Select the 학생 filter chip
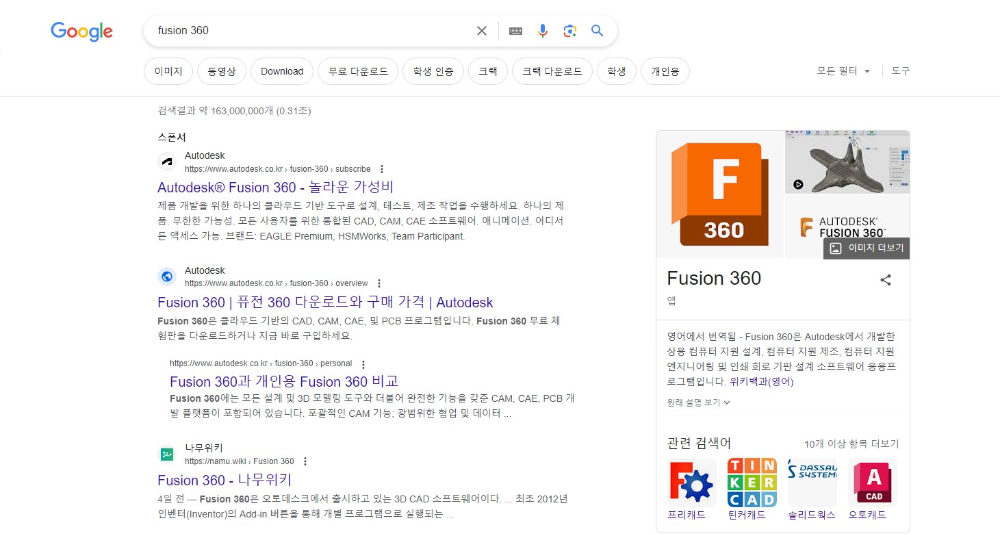1000x535 pixels. [x=617, y=71]
